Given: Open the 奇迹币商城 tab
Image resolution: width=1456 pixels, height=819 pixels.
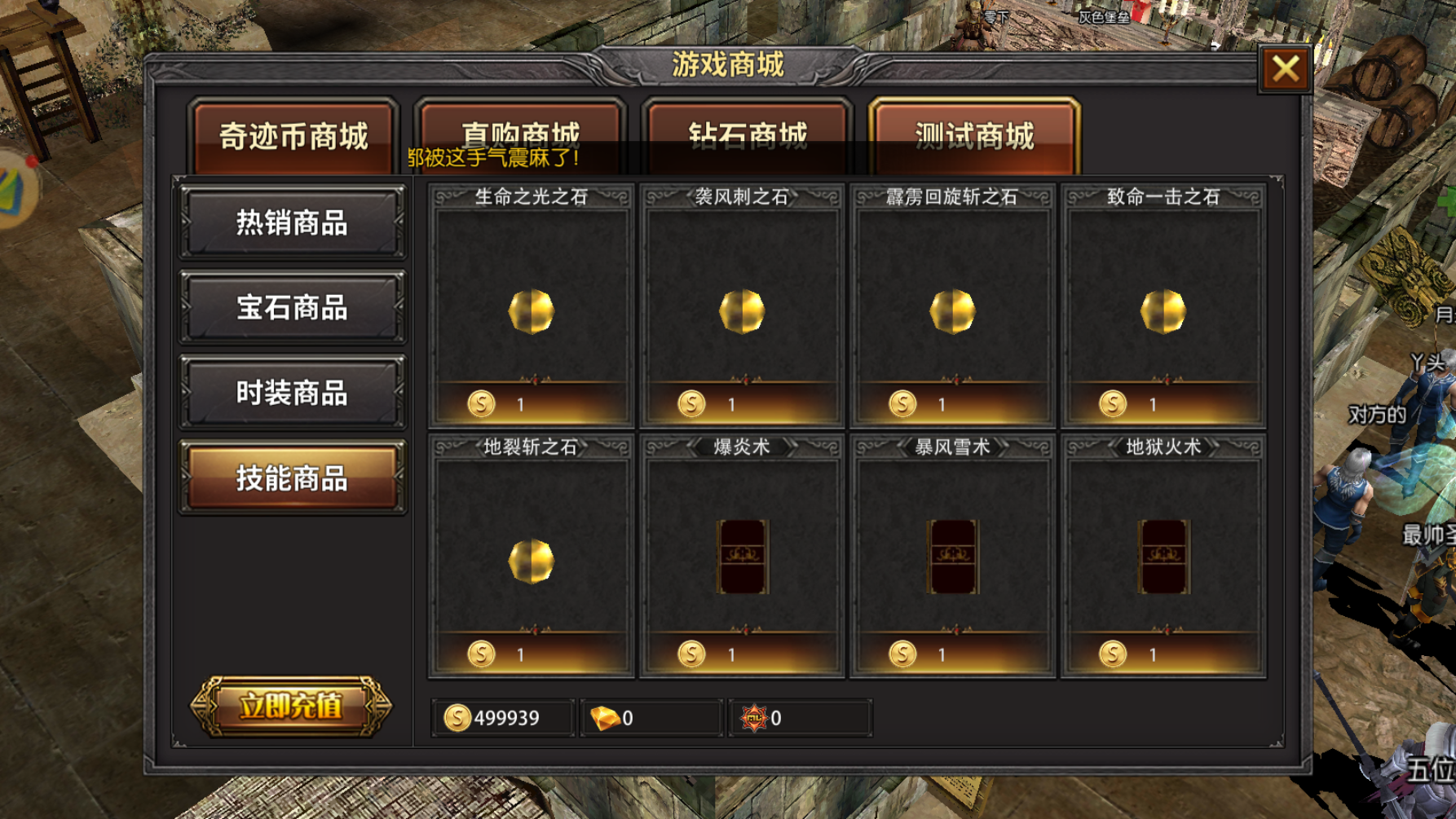Looking at the screenshot, I should [293, 137].
